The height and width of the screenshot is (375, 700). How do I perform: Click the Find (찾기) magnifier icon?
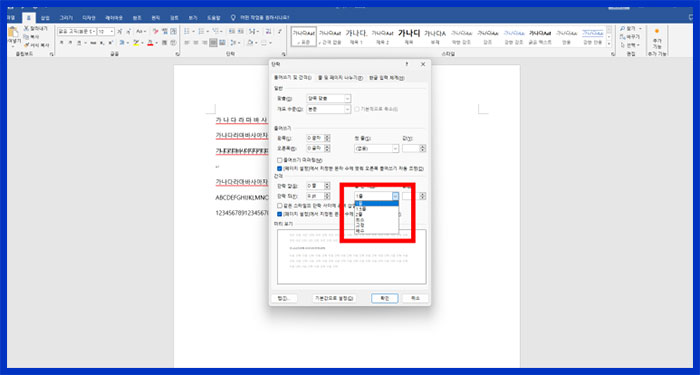pyautogui.click(x=623, y=29)
